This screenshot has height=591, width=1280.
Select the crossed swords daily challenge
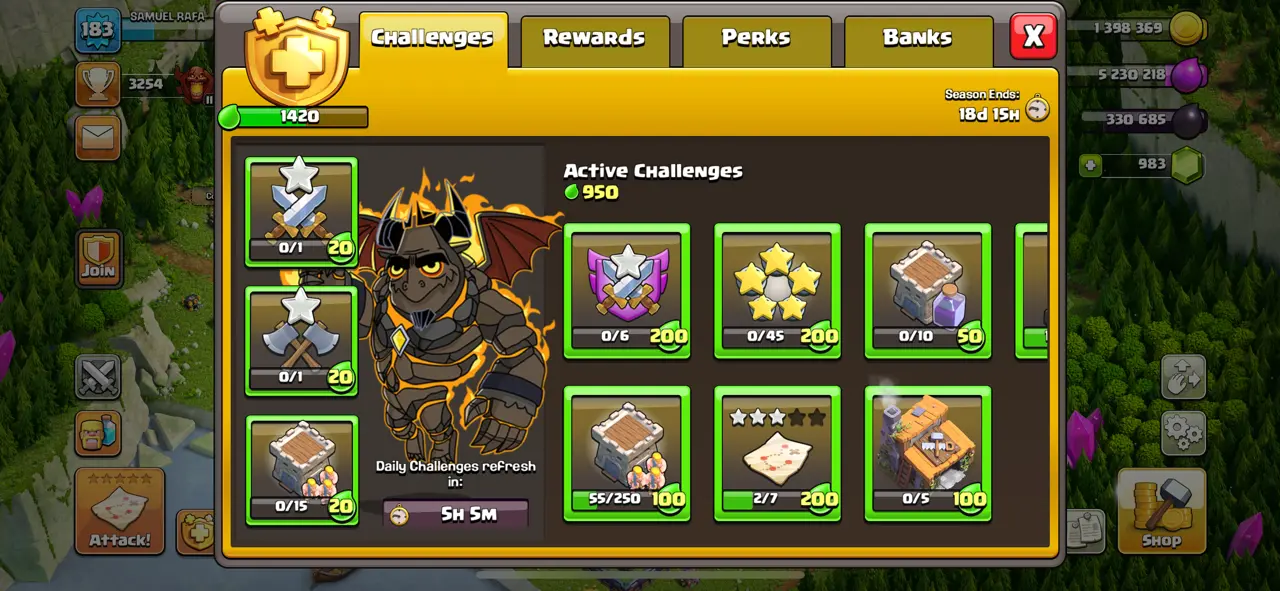301,212
